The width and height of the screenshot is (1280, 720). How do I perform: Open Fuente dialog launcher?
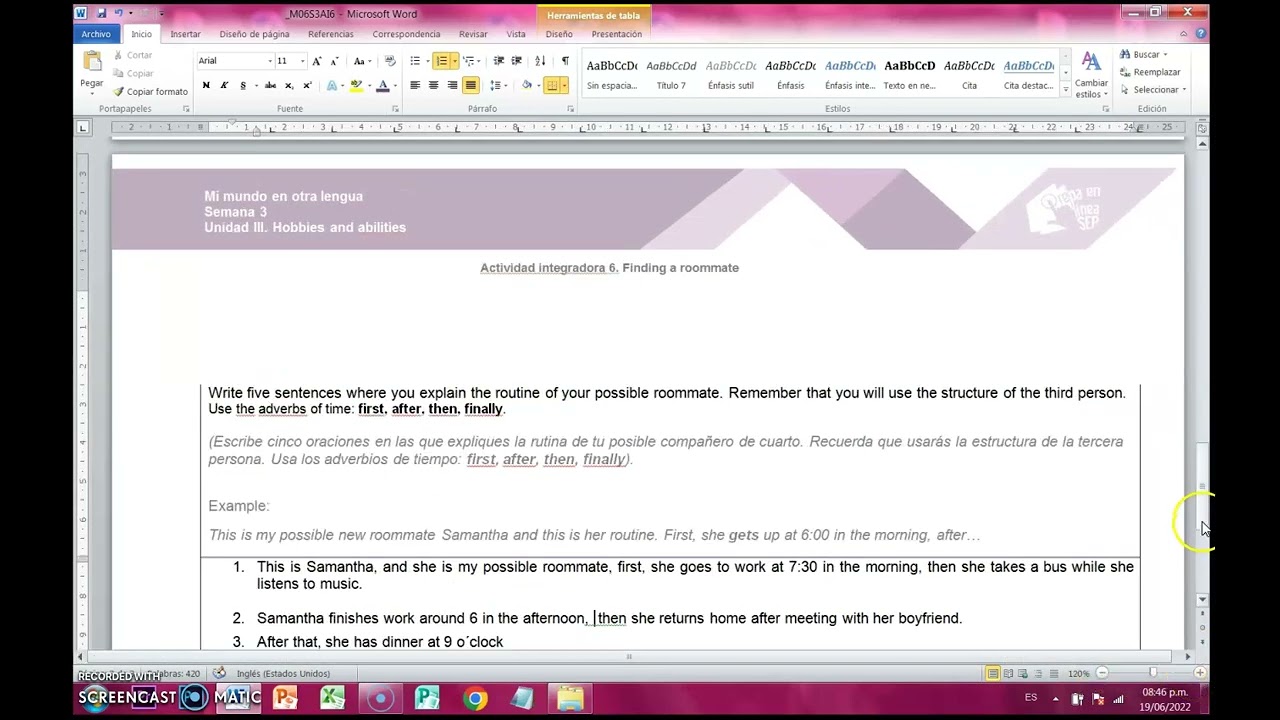[395, 109]
